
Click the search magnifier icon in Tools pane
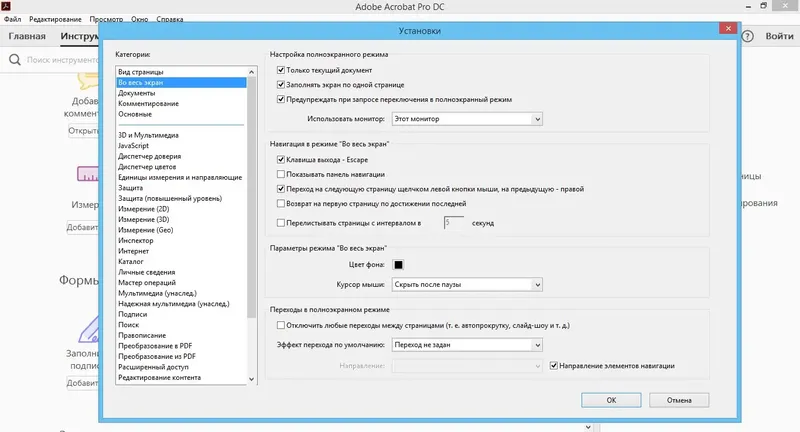(15, 60)
